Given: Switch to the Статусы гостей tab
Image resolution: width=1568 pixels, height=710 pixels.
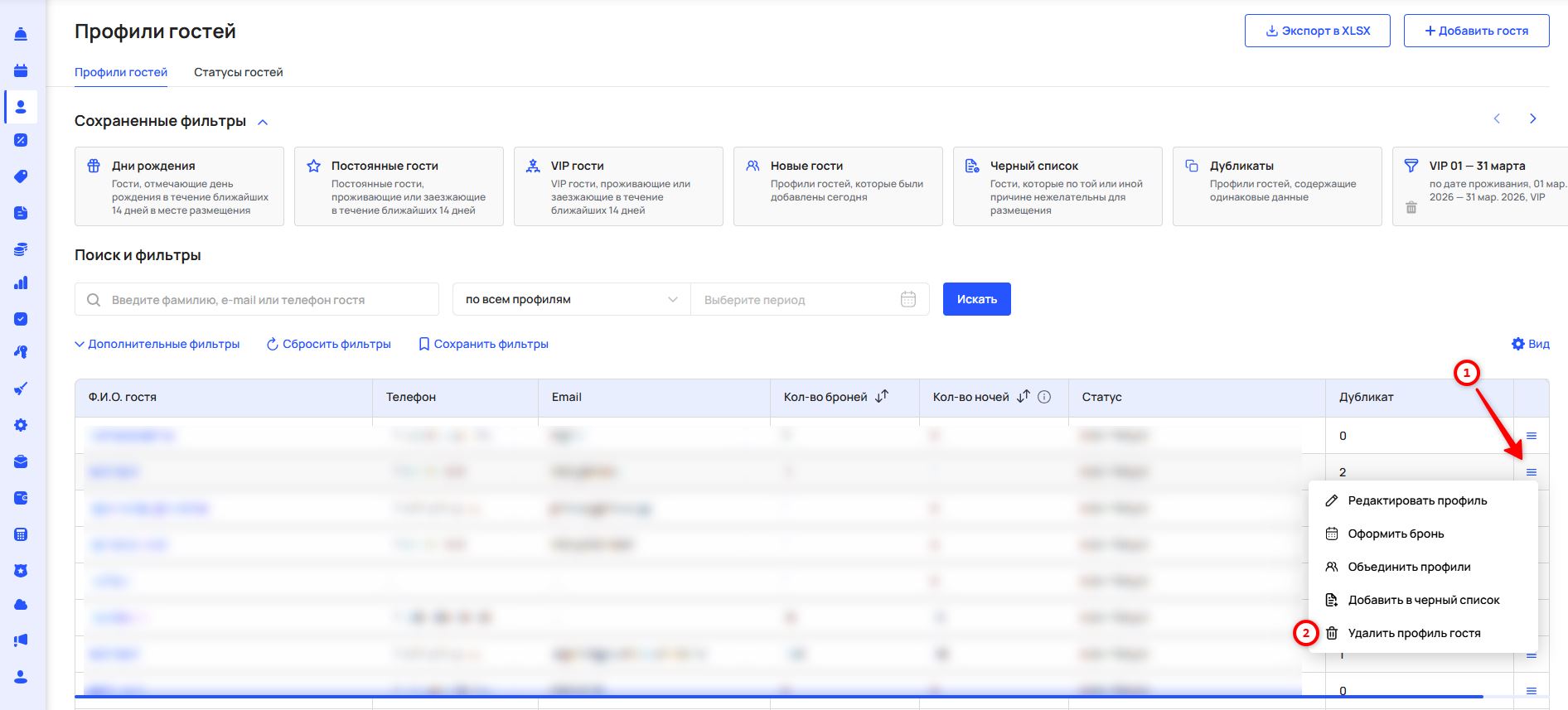Looking at the screenshot, I should (x=238, y=72).
